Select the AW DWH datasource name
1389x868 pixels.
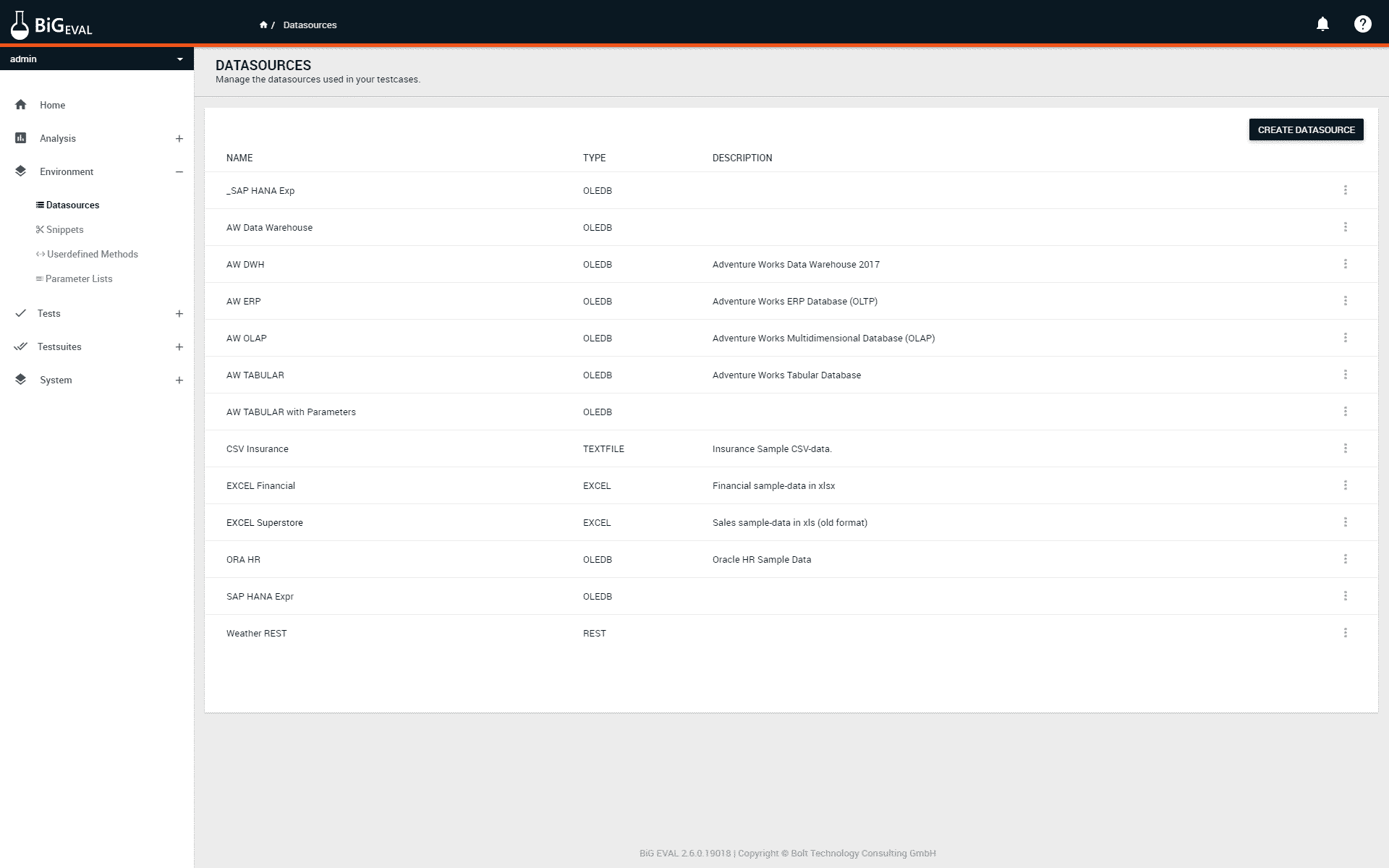pyautogui.click(x=245, y=264)
